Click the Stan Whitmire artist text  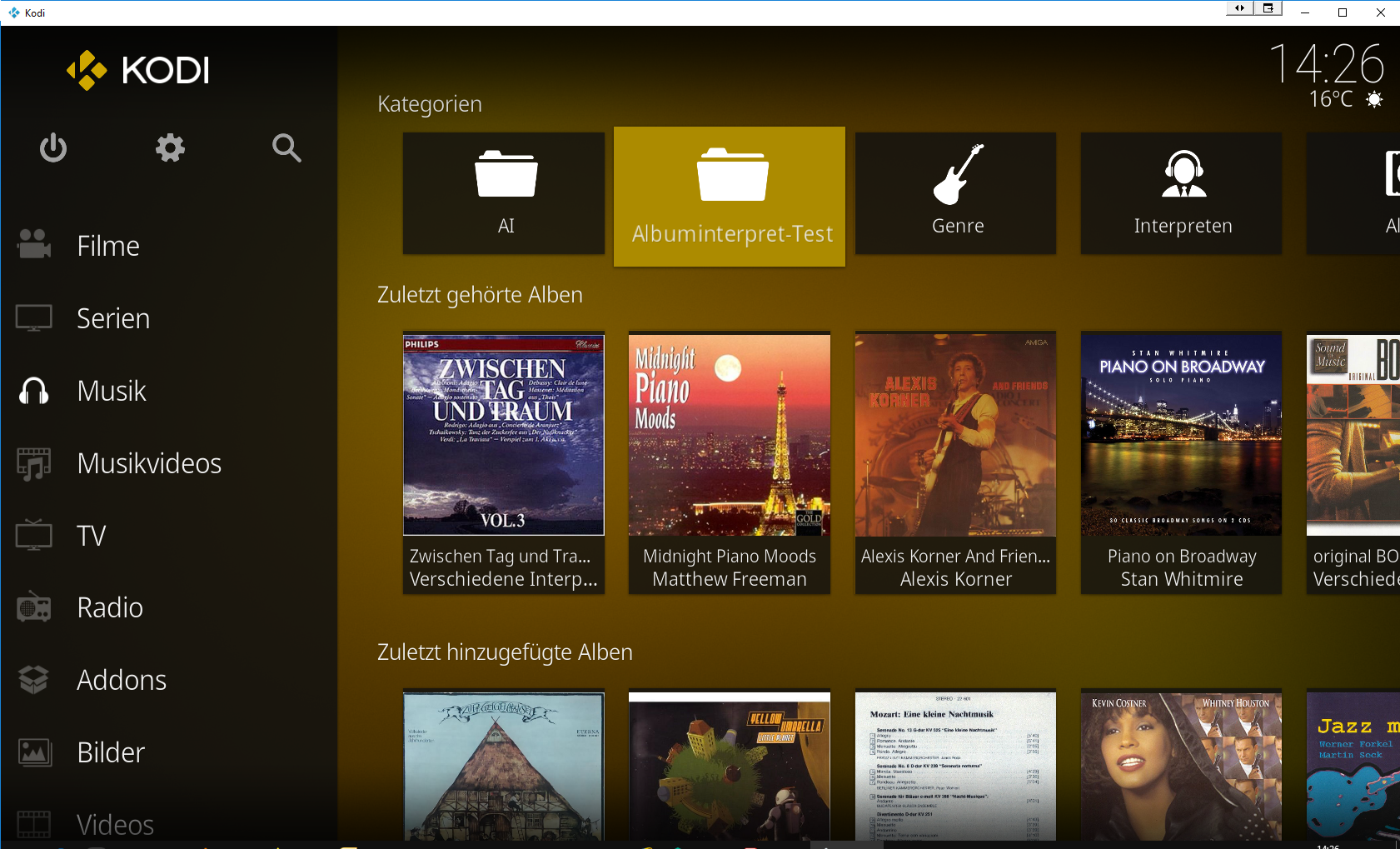1182,579
